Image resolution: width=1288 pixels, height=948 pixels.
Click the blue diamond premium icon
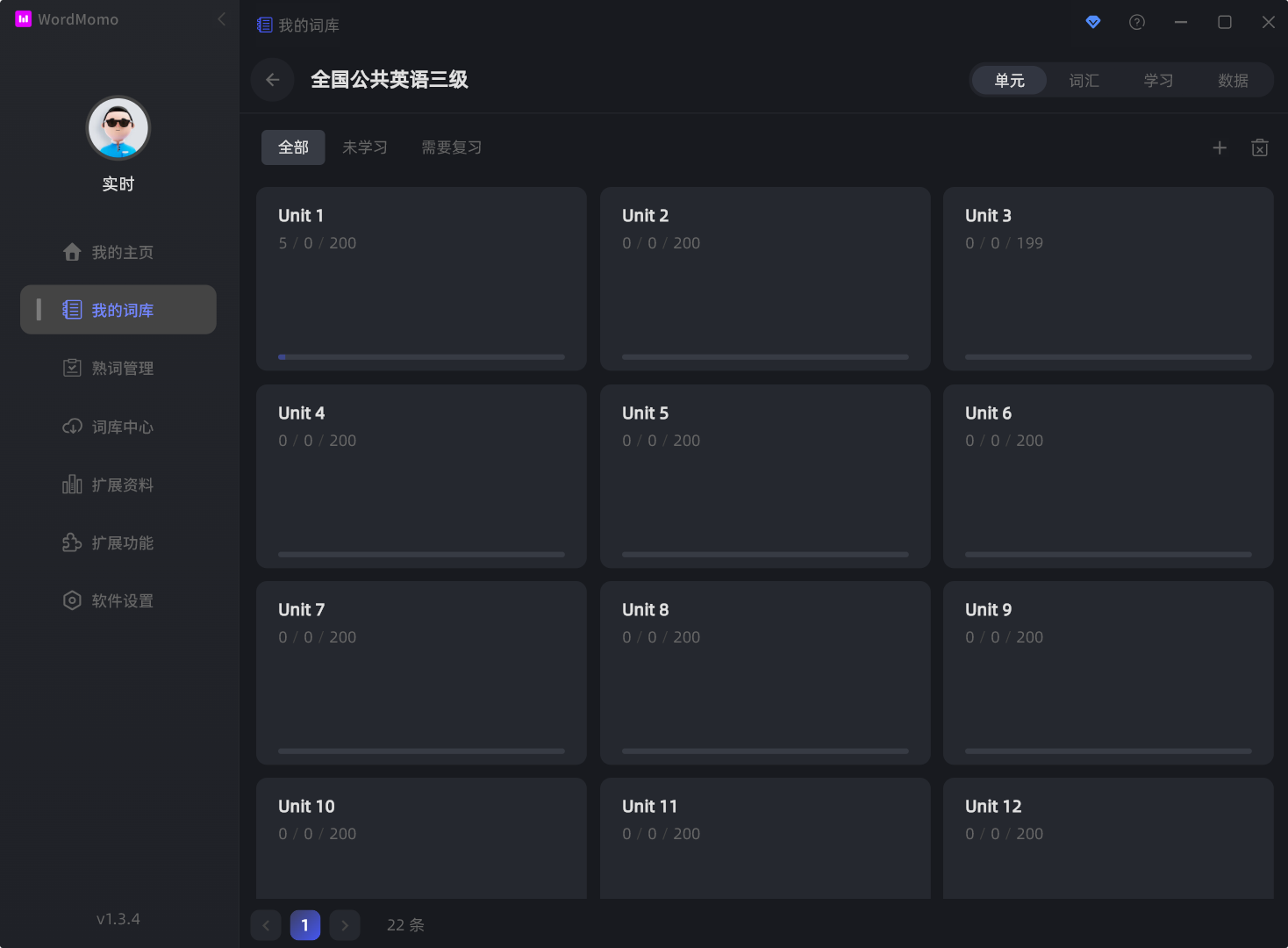tap(1093, 22)
